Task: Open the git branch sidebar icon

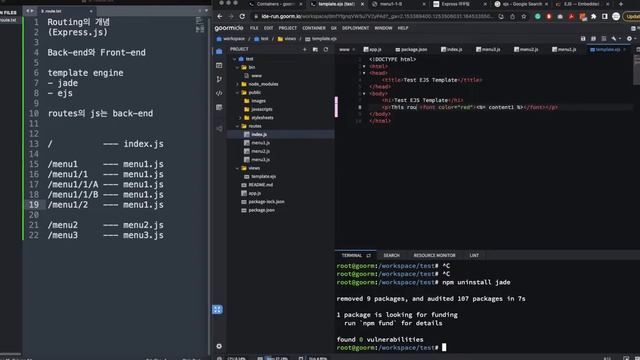Action: point(219,79)
